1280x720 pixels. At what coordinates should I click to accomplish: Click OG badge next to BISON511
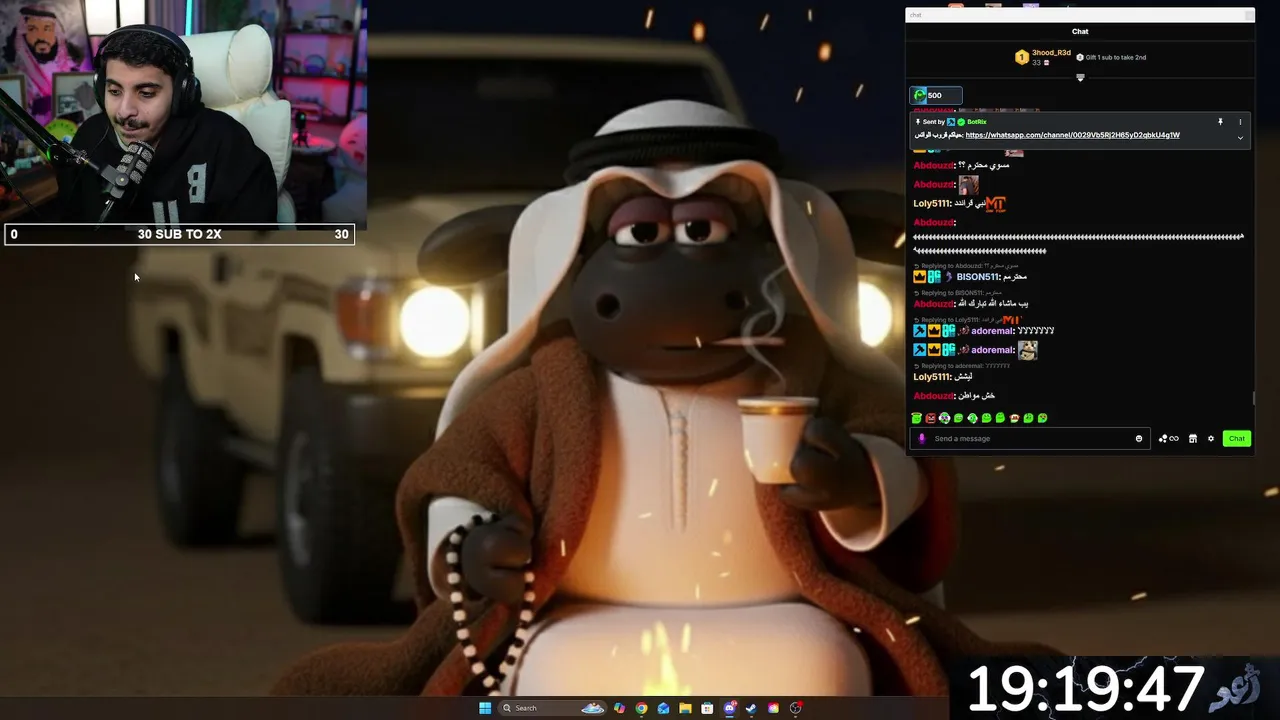click(934, 277)
